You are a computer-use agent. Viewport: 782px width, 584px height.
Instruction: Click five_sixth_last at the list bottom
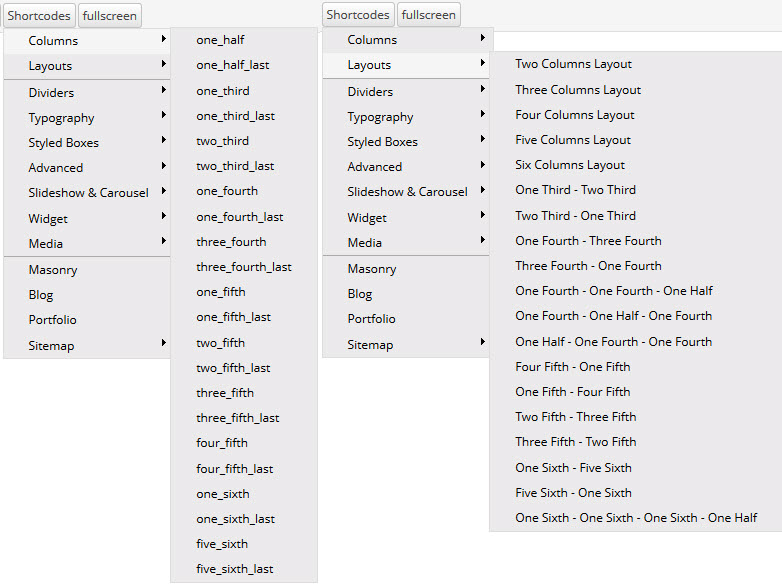pyautogui.click(x=235, y=569)
